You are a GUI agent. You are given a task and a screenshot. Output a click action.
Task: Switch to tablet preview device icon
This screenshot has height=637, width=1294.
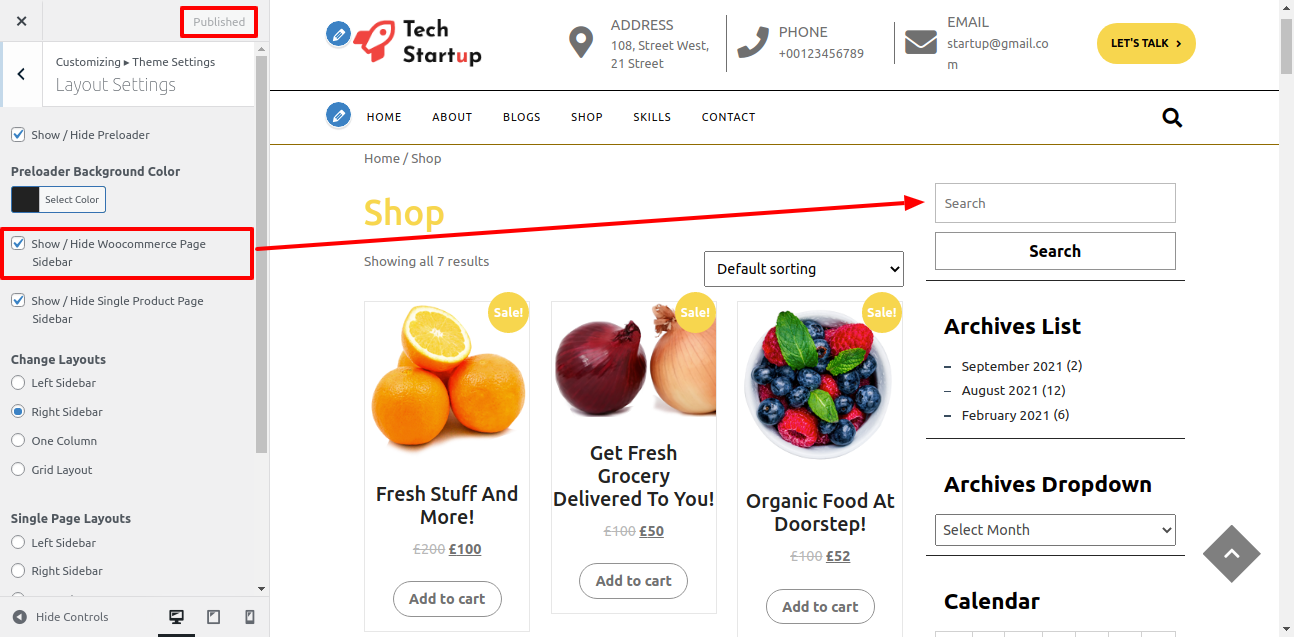coord(213,617)
